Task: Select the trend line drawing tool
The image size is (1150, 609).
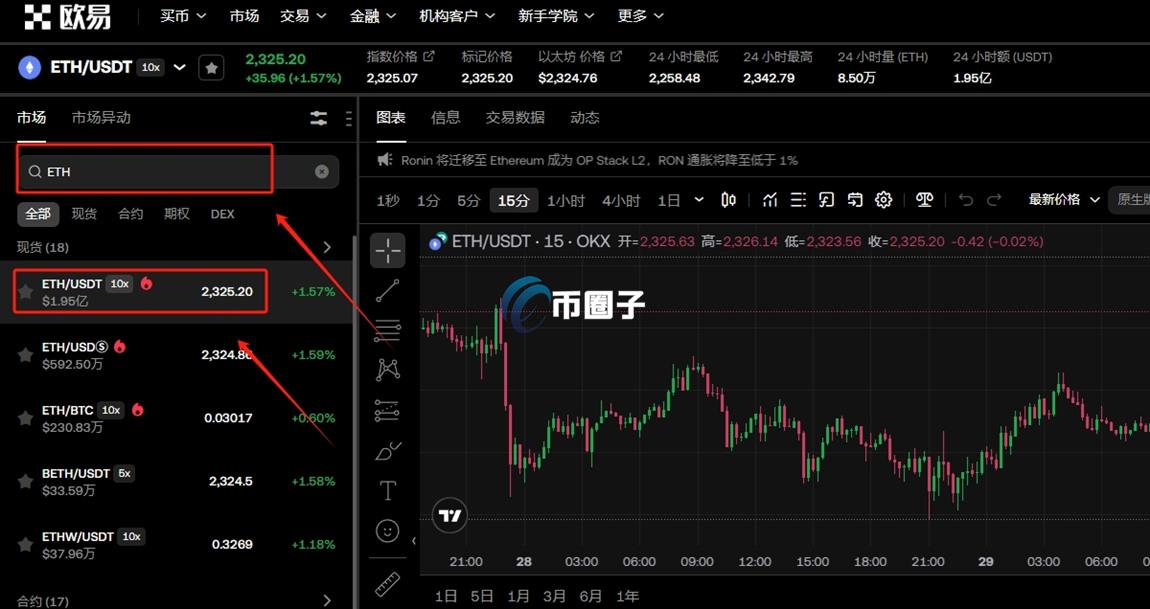Action: coord(387,291)
